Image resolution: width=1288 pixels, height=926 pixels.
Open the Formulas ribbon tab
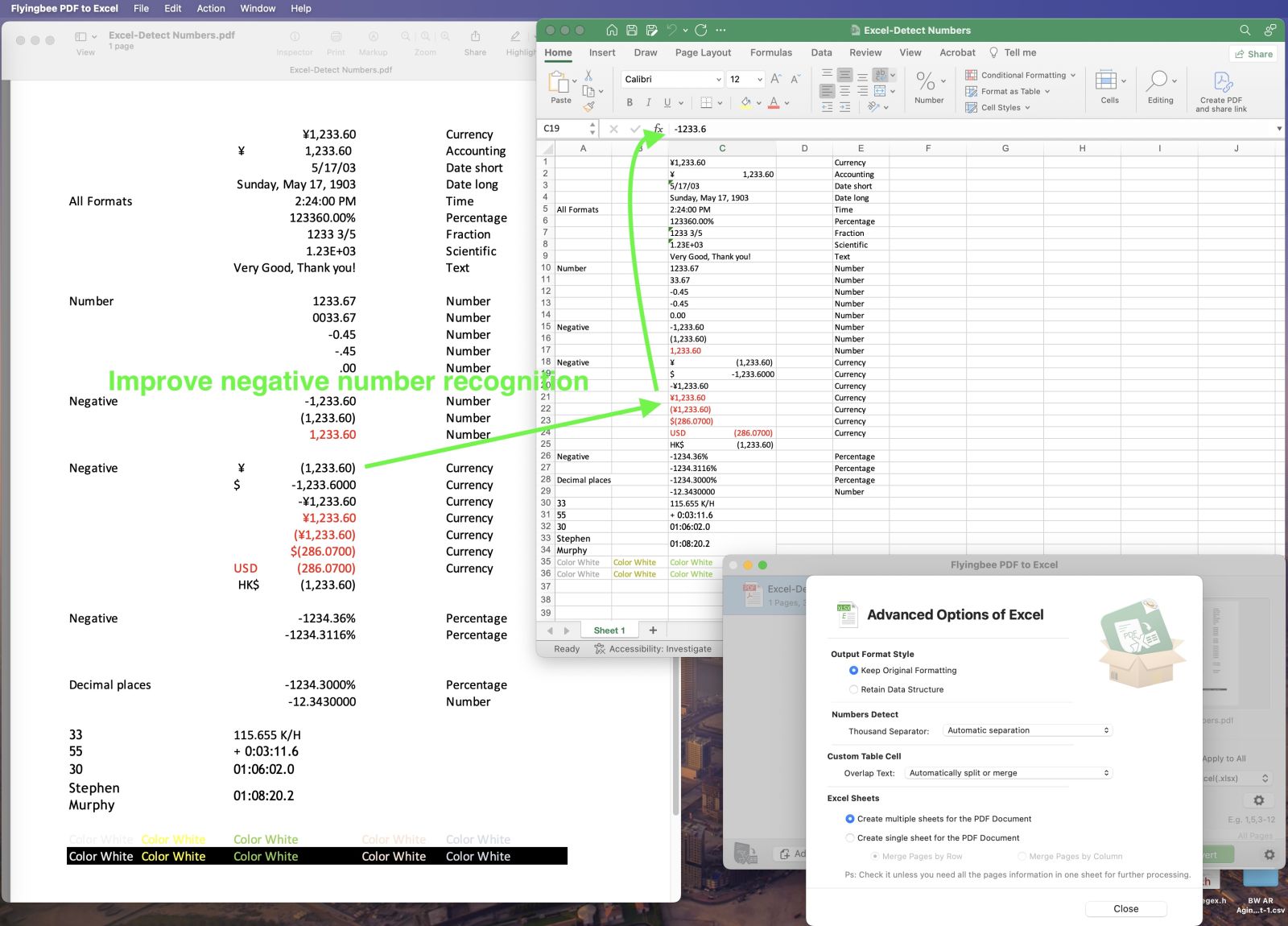coord(771,52)
